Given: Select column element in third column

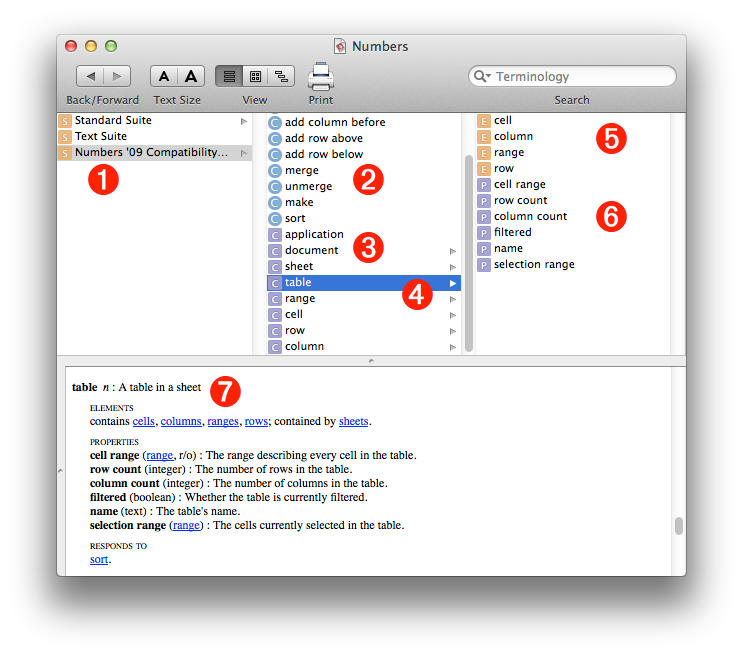Looking at the screenshot, I should point(572,136).
